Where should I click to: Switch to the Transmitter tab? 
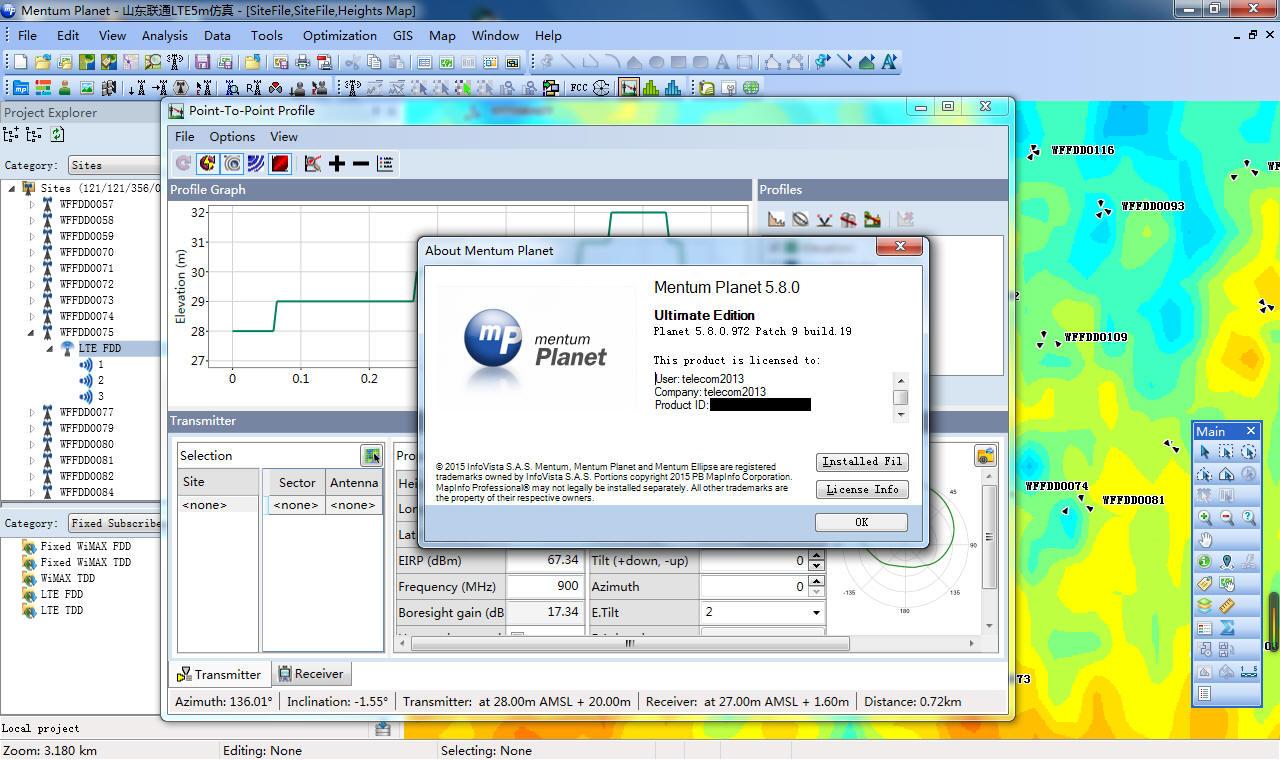219,674
